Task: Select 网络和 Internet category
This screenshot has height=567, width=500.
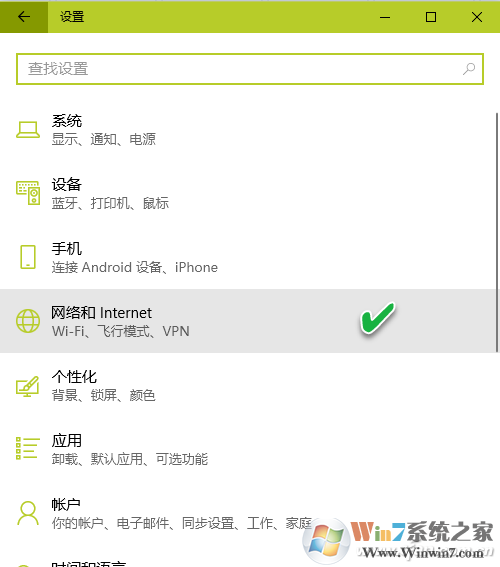Action: coord(248,321)
